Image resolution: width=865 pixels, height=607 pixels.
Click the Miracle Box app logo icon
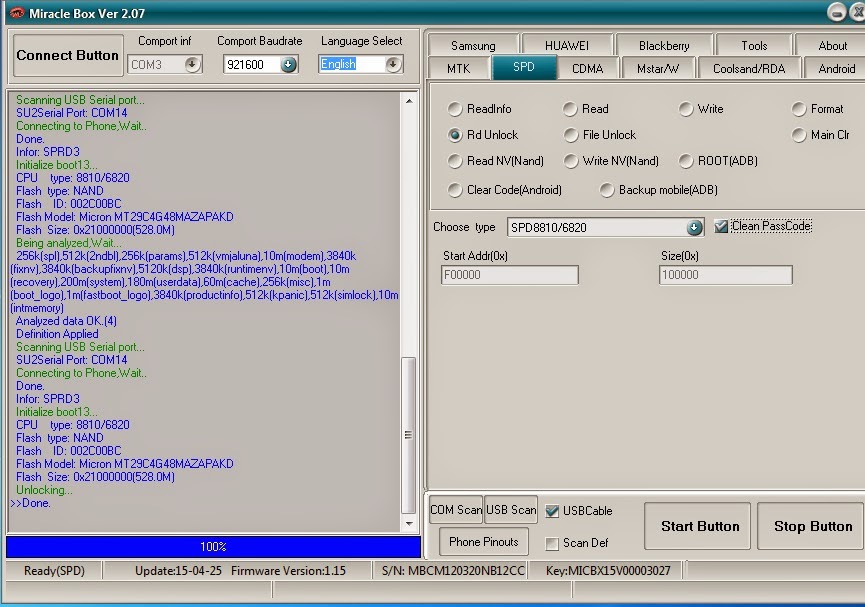pos(17,13)
